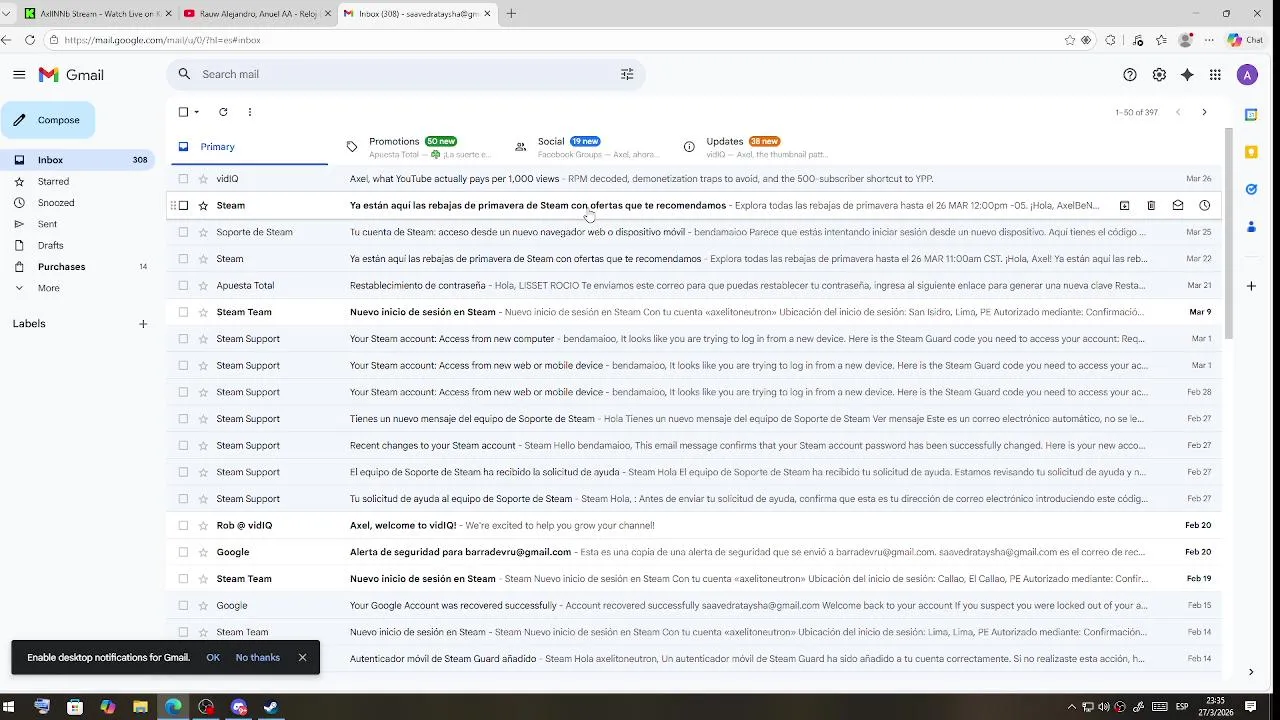Snooze the hovered Steam email
Image resolution: width=1280 pixels, height=720 pixels.
(1205, 205)
